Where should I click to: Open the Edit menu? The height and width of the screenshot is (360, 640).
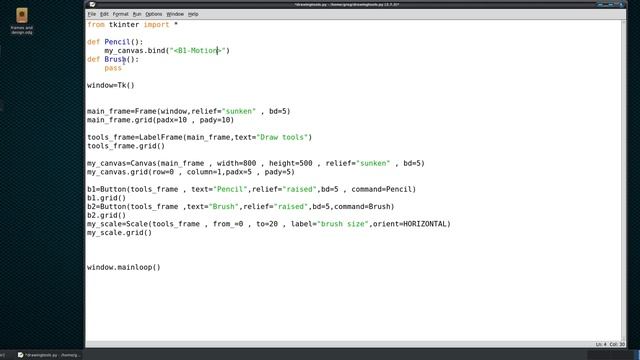[x=104, y=14]
